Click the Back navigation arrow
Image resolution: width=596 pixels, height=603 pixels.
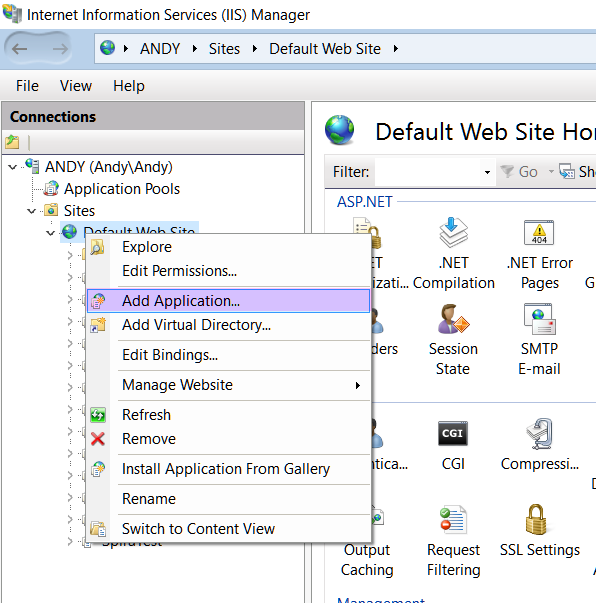tap(19, 49)
